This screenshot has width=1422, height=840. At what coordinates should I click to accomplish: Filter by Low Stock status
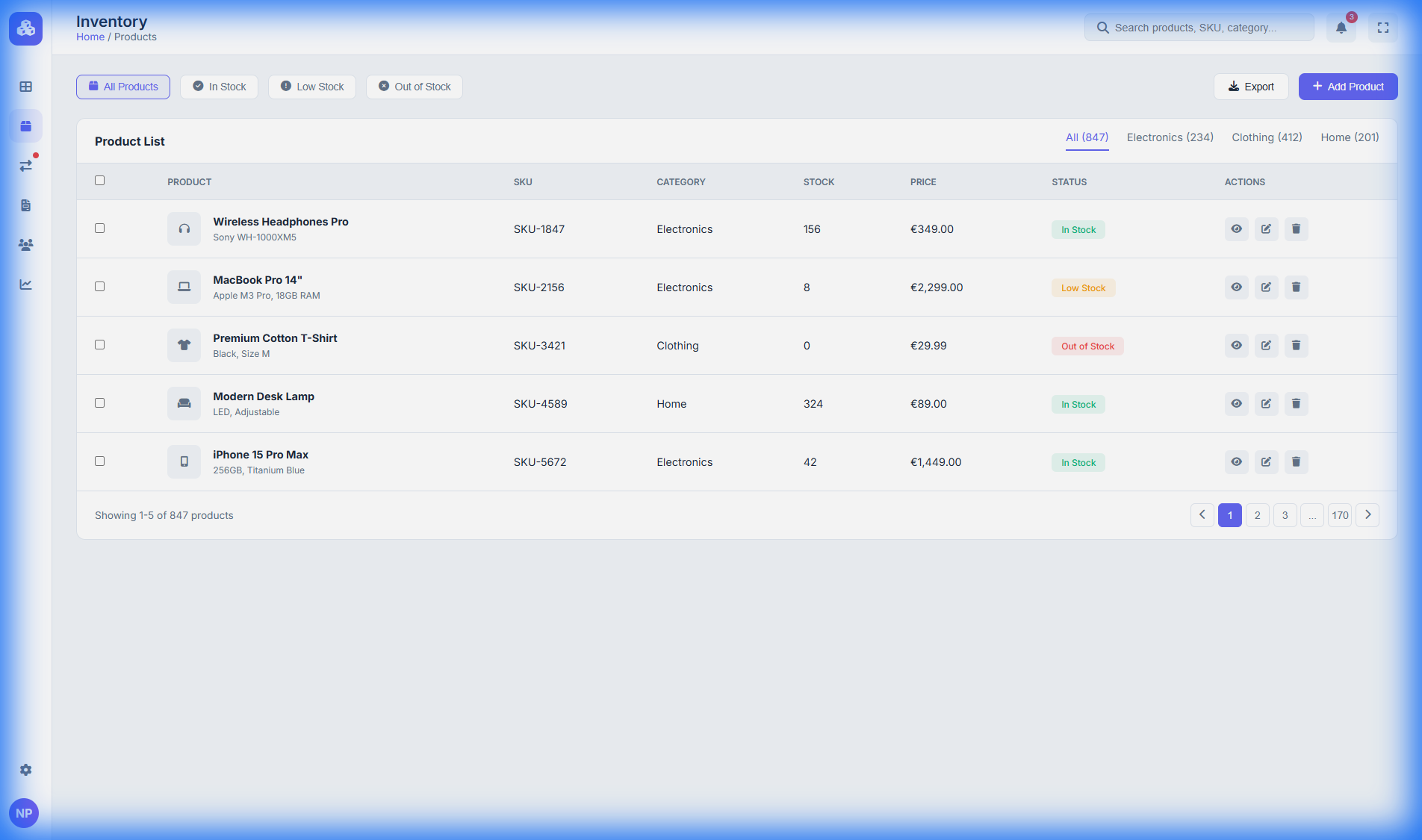point(311,87)
